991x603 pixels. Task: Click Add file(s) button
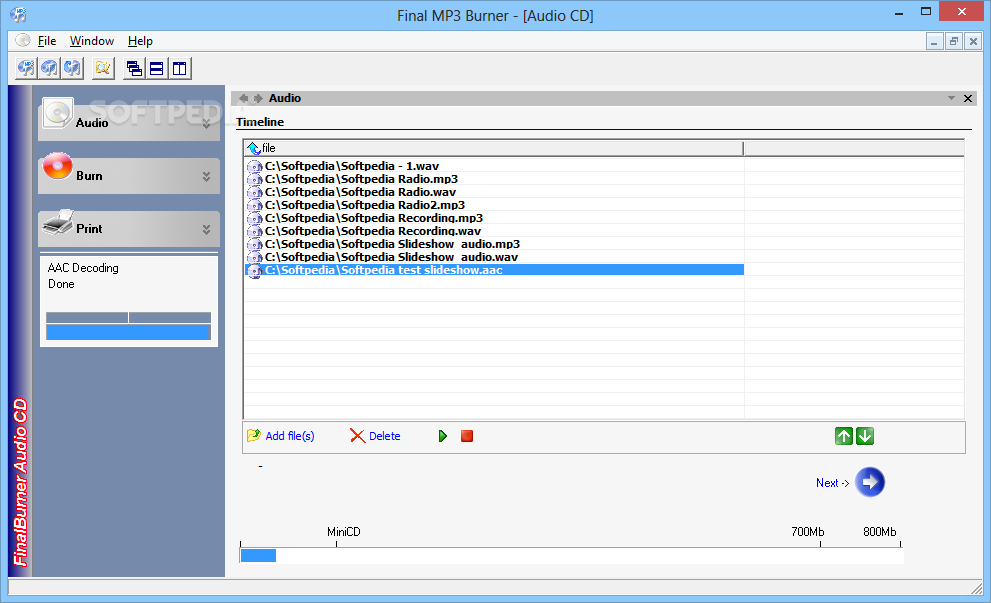(281, 436)
